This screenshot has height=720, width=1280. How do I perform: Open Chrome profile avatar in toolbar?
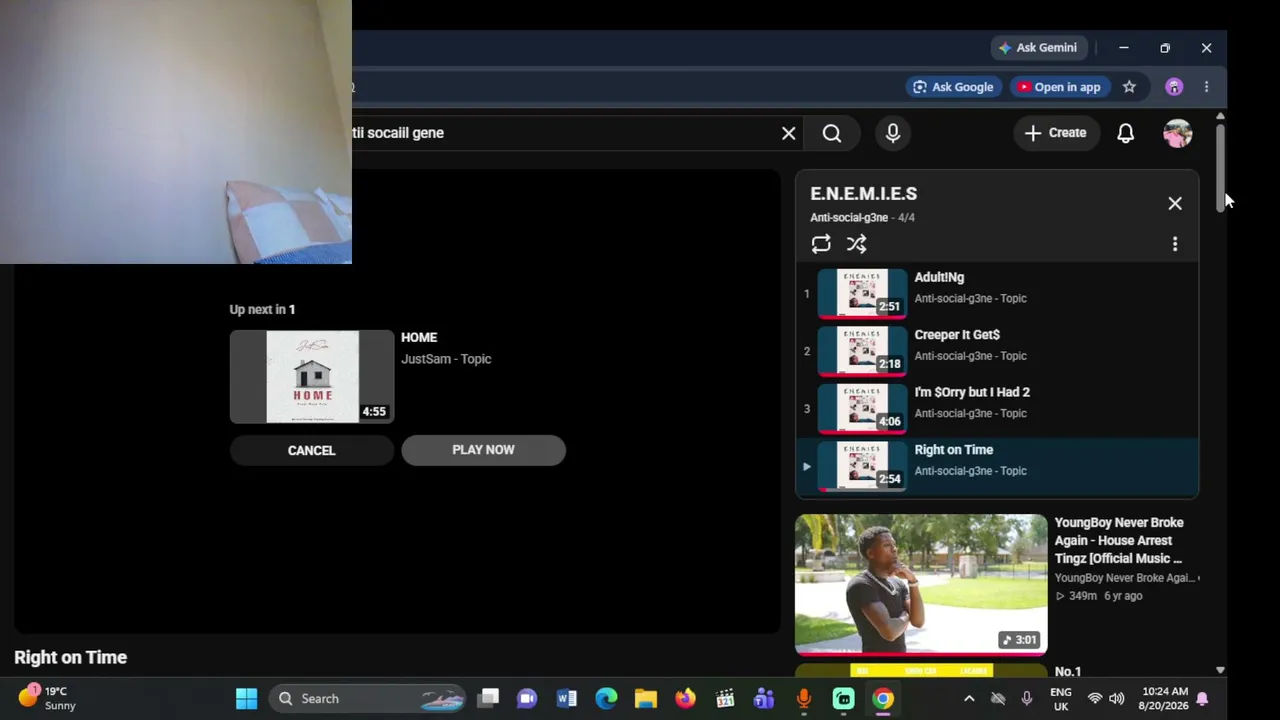pos(1174,87)
